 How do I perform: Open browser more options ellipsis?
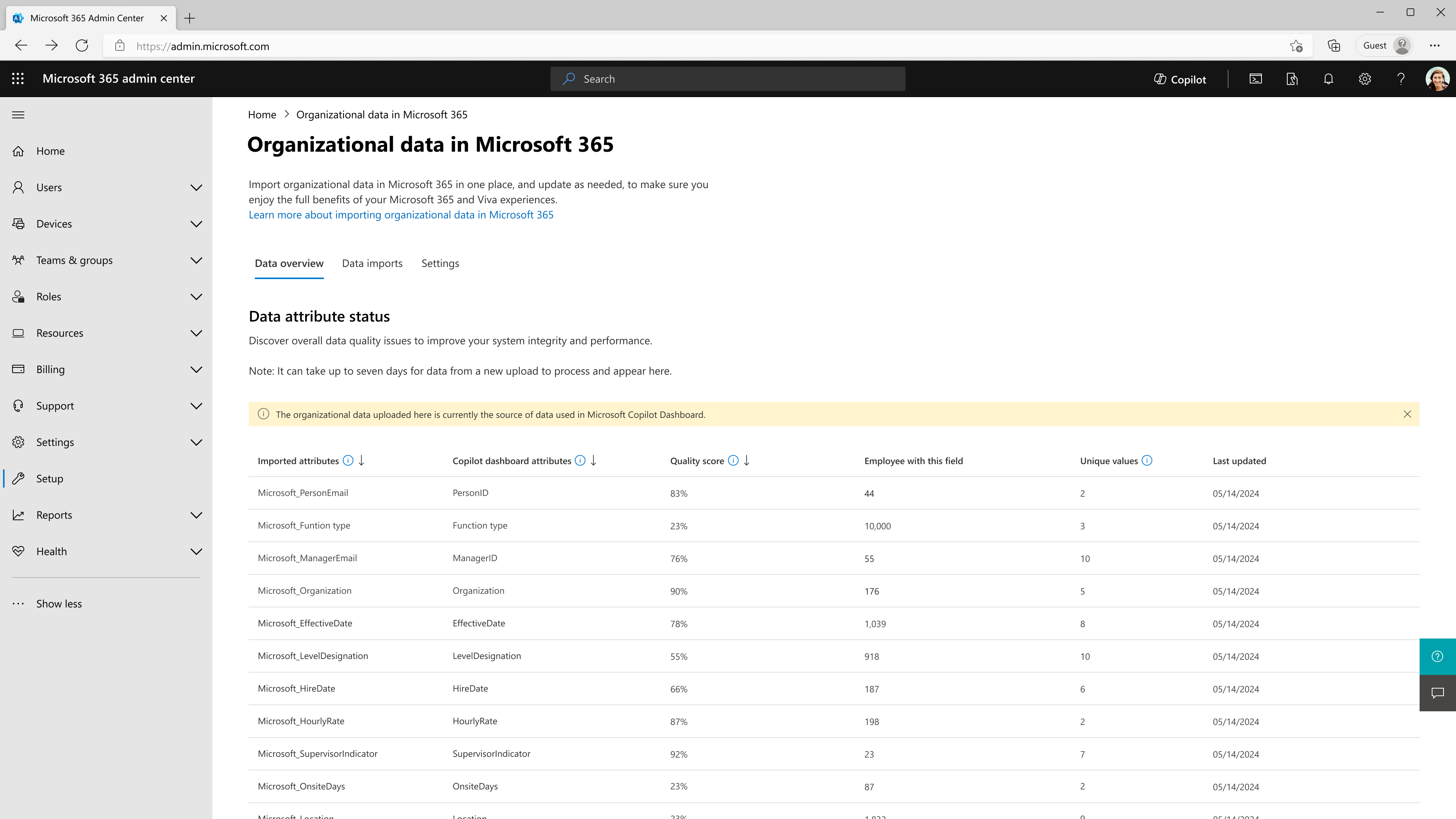coord(1434,46)
